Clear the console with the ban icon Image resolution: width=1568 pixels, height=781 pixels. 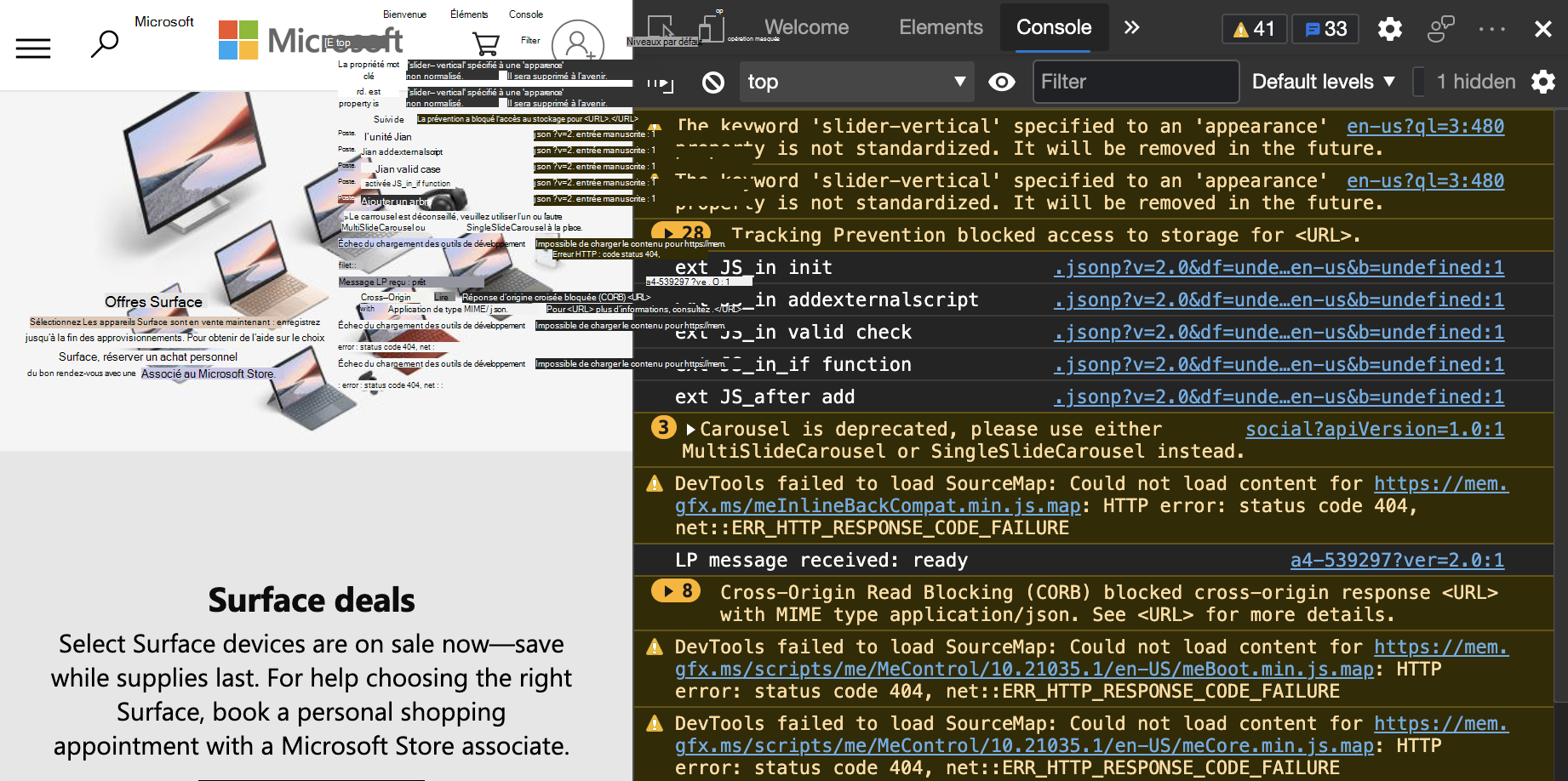pos(713,83)
